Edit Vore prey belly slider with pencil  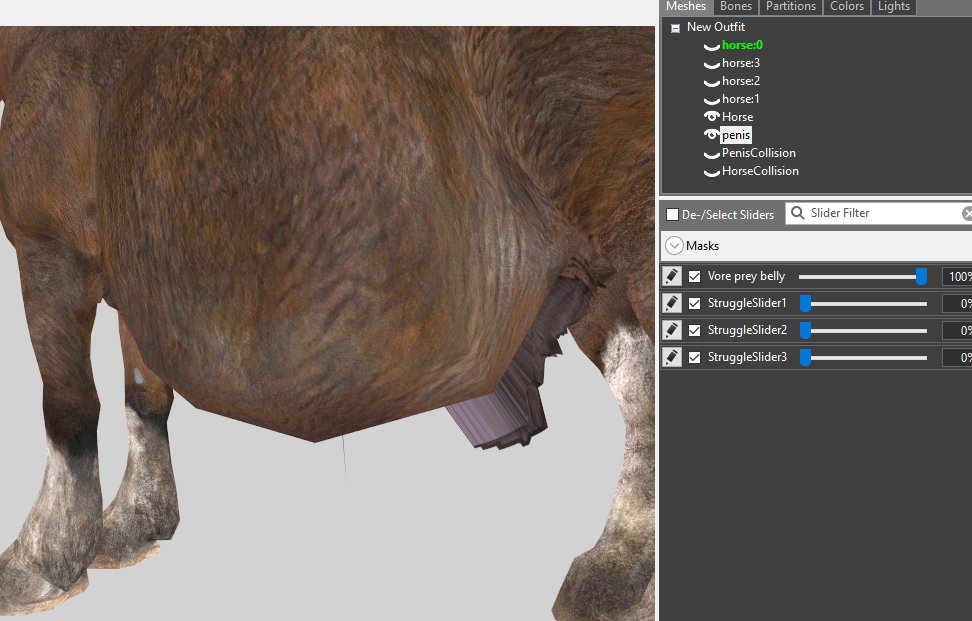pyautogui.click(x=672, y=276)
